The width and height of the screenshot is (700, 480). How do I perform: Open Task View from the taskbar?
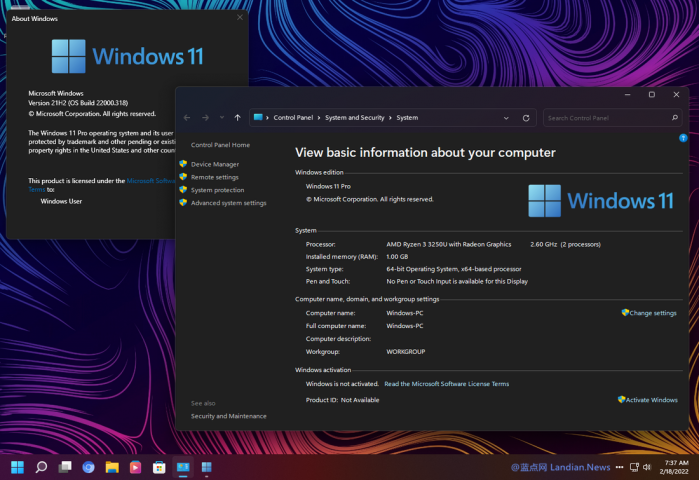65,467
